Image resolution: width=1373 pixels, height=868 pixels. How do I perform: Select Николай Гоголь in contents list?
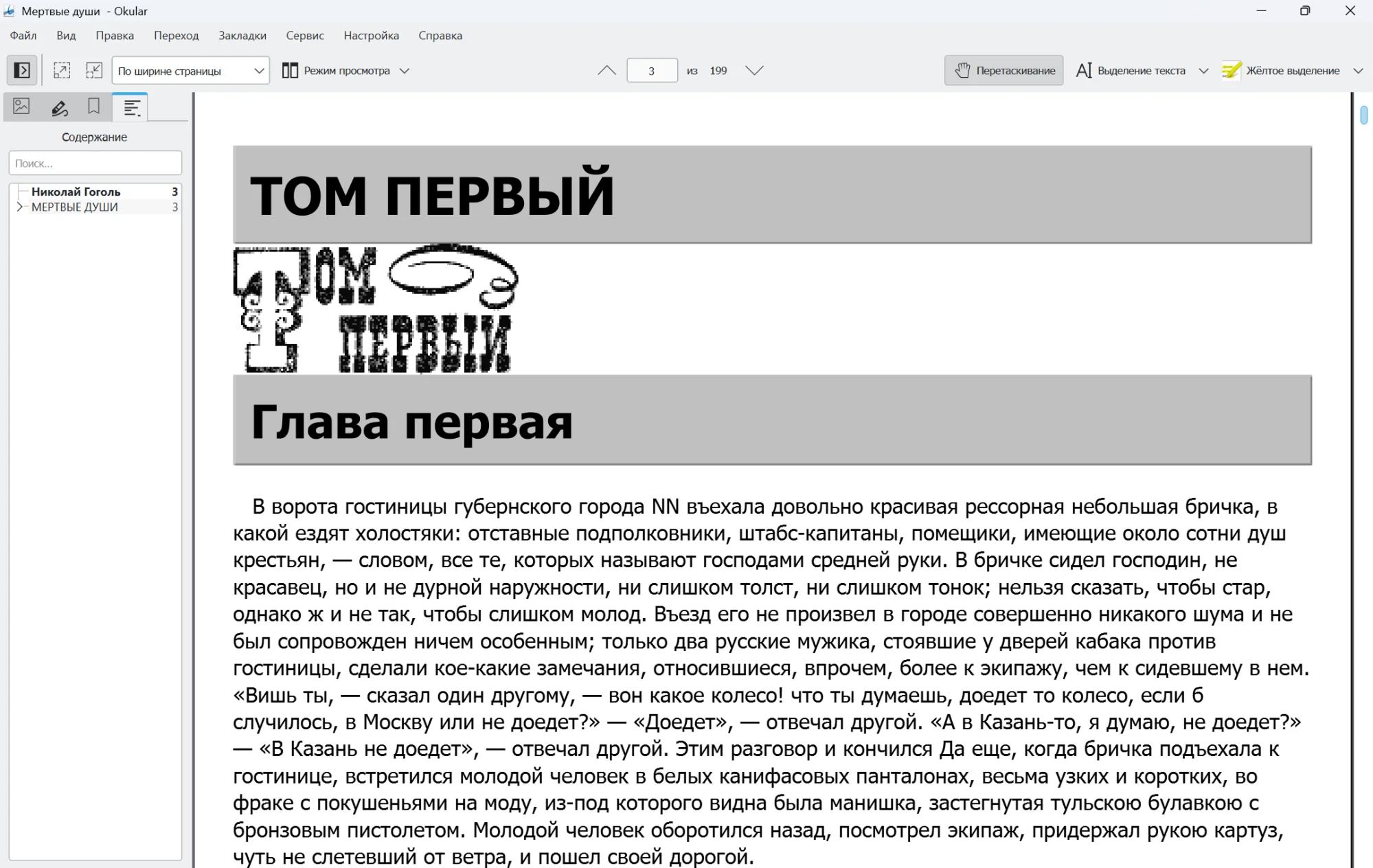tap(76, 192)
